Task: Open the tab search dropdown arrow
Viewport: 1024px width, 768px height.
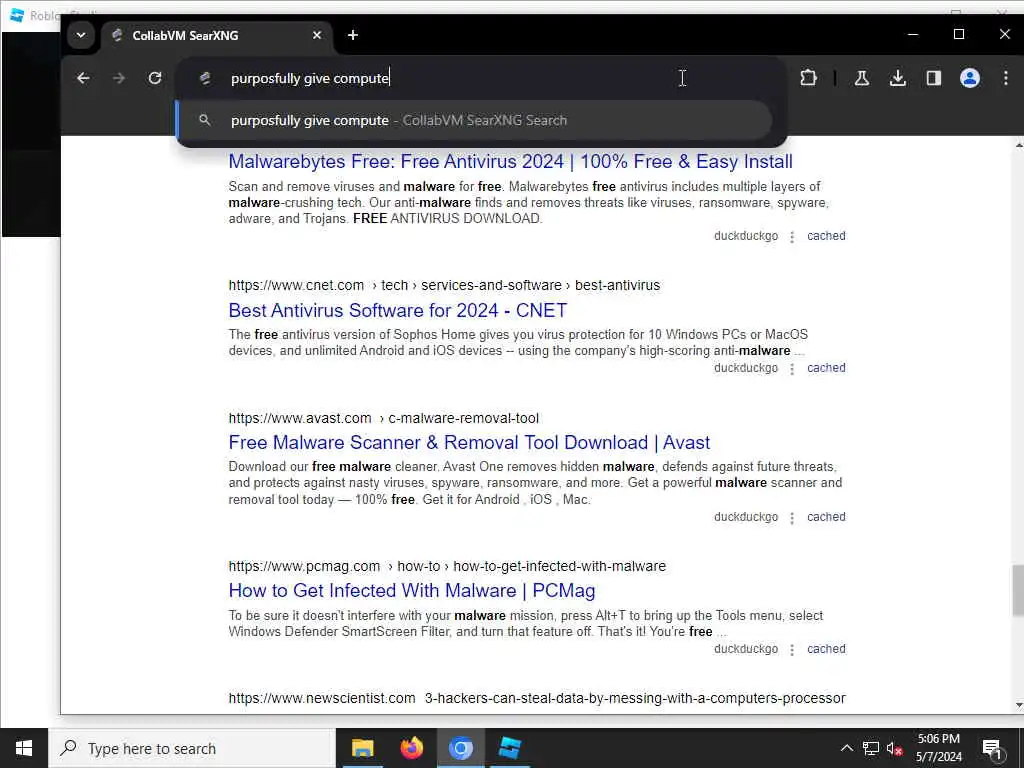Action: click(81, 35)
